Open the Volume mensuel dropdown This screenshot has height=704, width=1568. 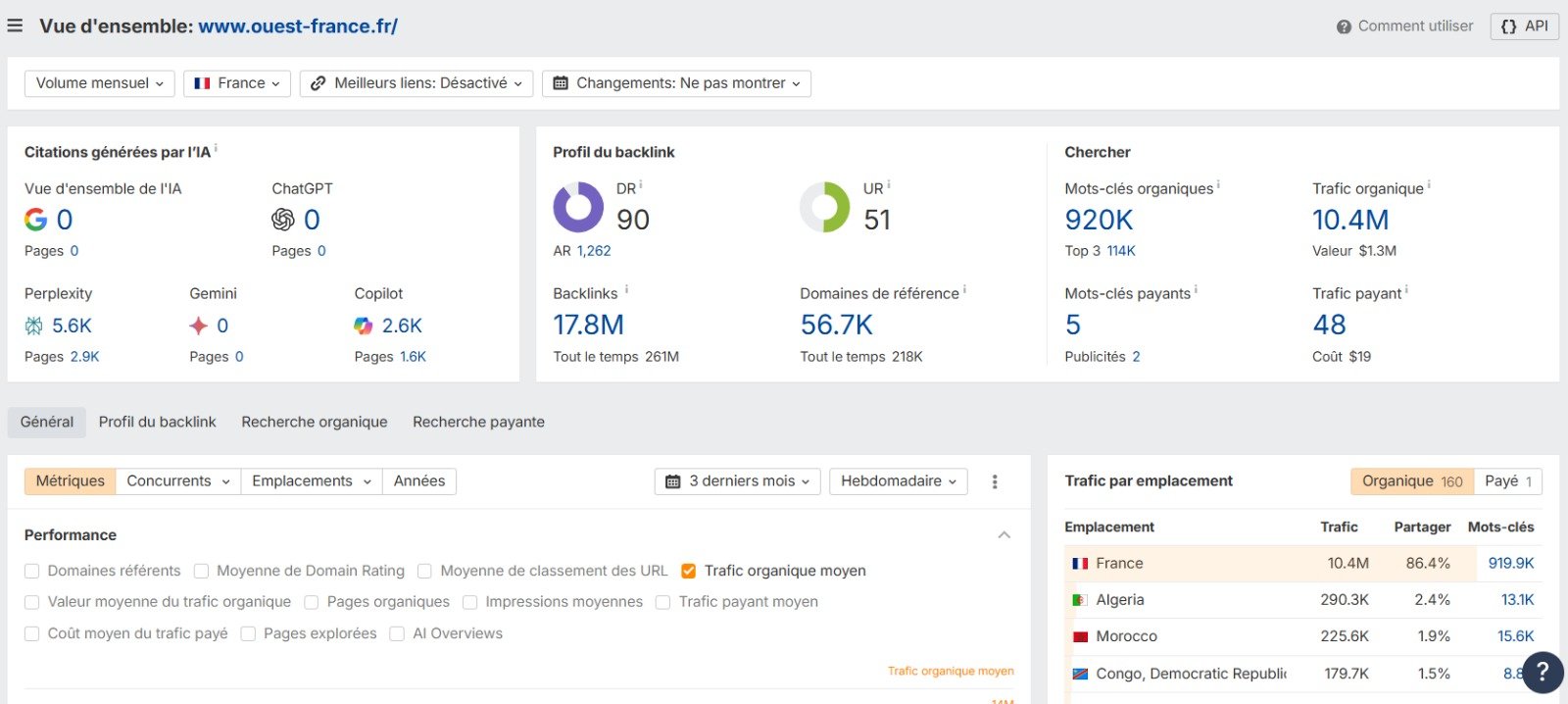click(x=99, y=83)
